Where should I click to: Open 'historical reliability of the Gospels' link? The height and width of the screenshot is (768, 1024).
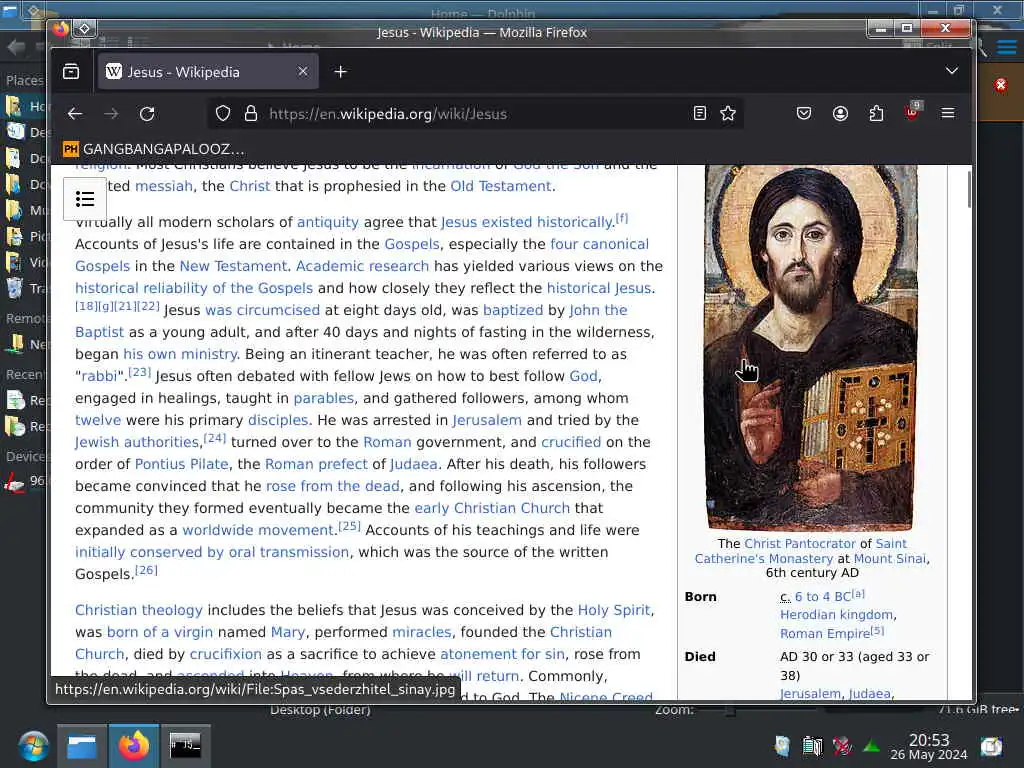coord(194,288)
